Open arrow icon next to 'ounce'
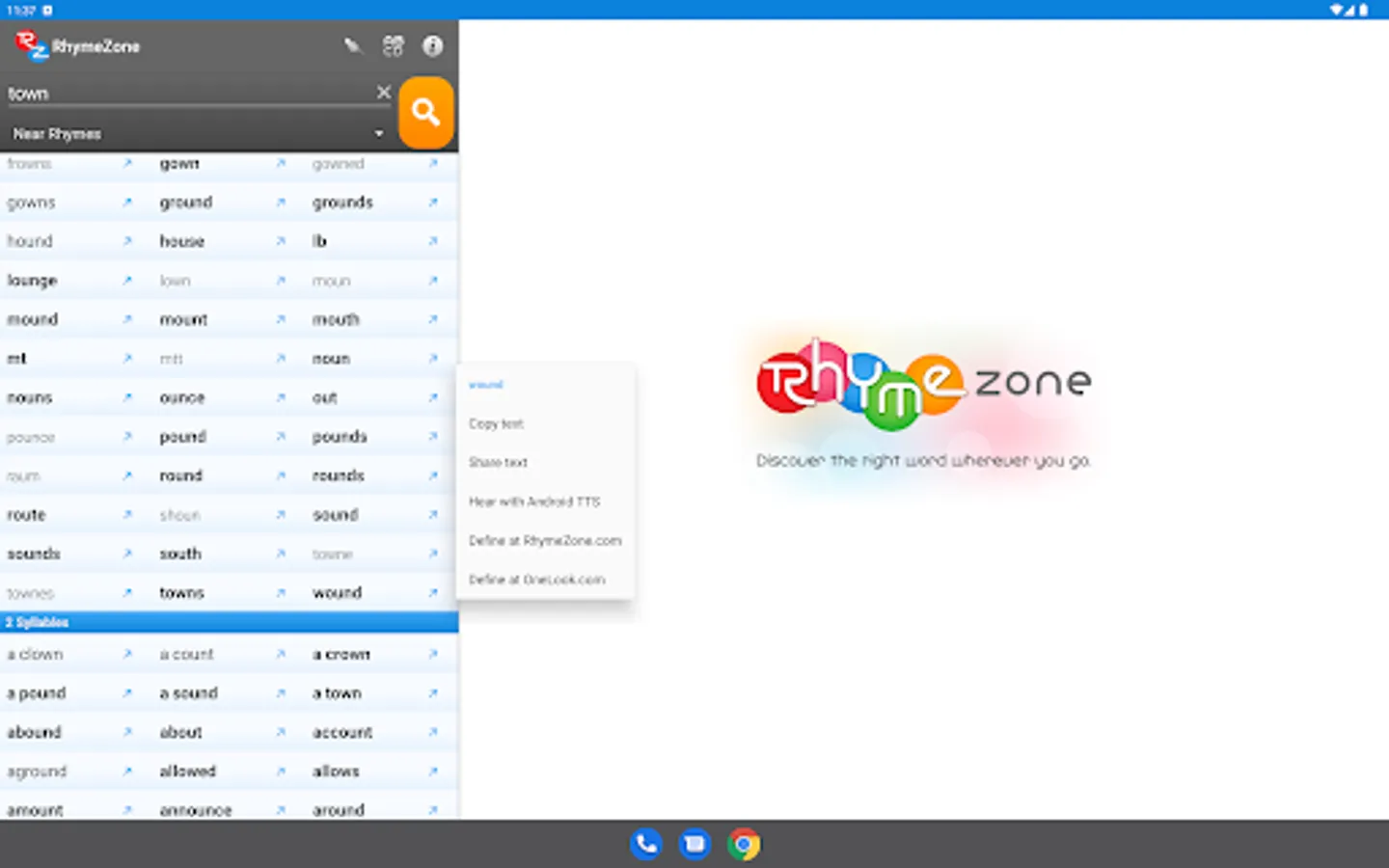Viewport: 1389px width, 868px height. [281, 397]
